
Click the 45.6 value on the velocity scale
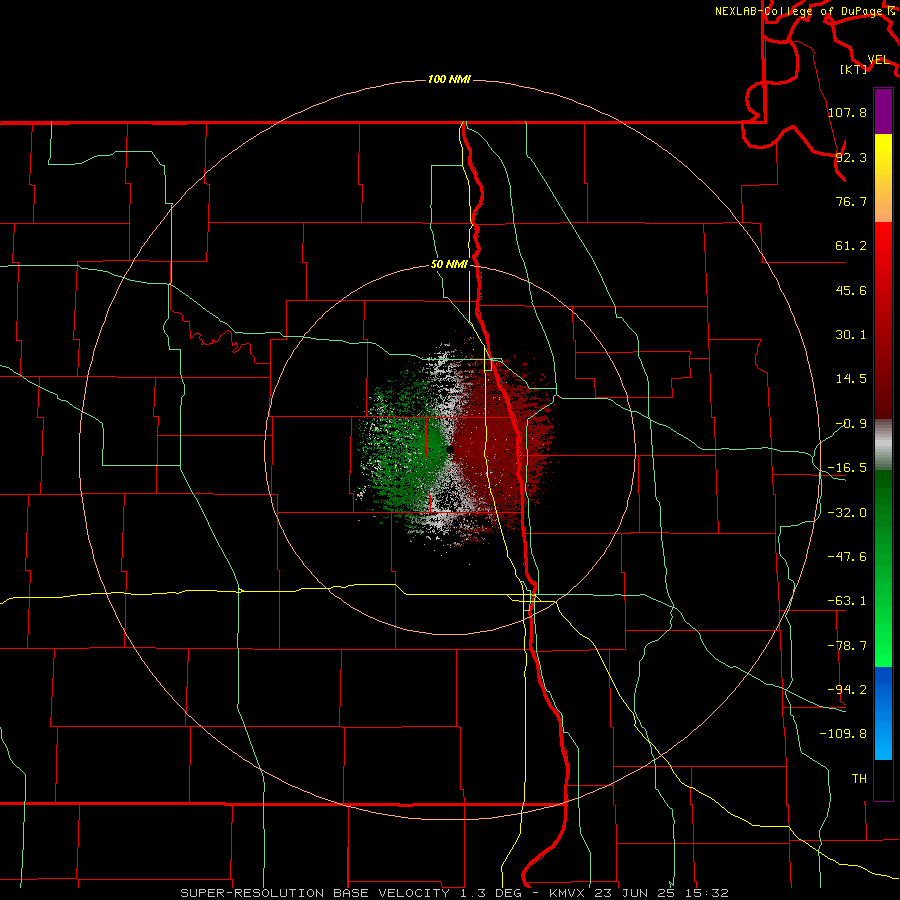pyautogui.click(x=851, y=290)
